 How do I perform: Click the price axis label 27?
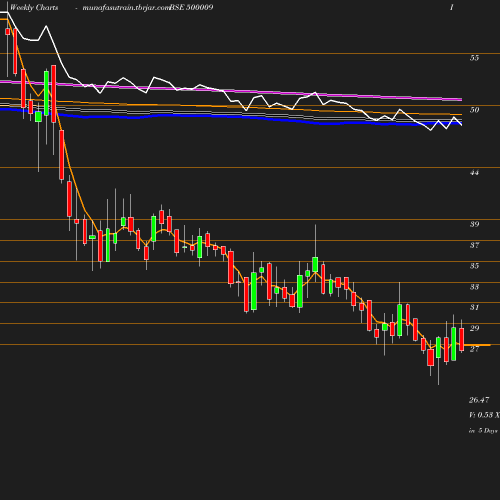(474, 349)
